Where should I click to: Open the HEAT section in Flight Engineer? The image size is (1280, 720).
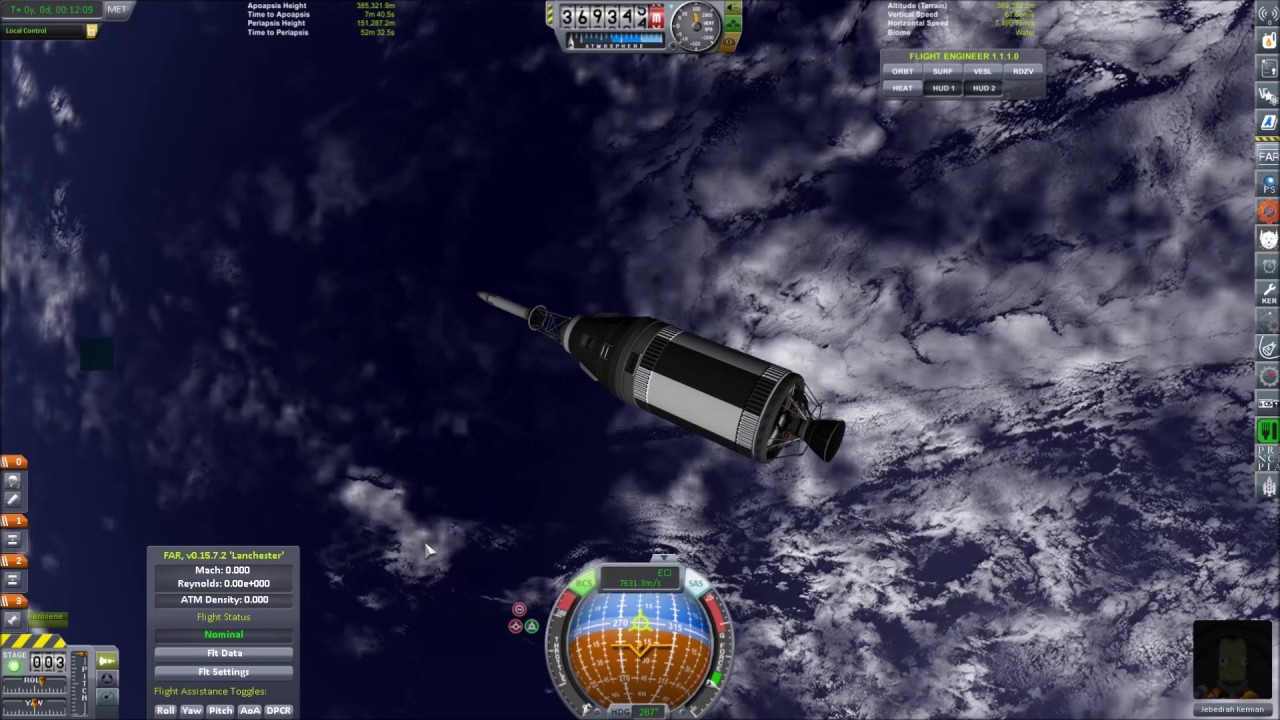(x=902, y=88)
